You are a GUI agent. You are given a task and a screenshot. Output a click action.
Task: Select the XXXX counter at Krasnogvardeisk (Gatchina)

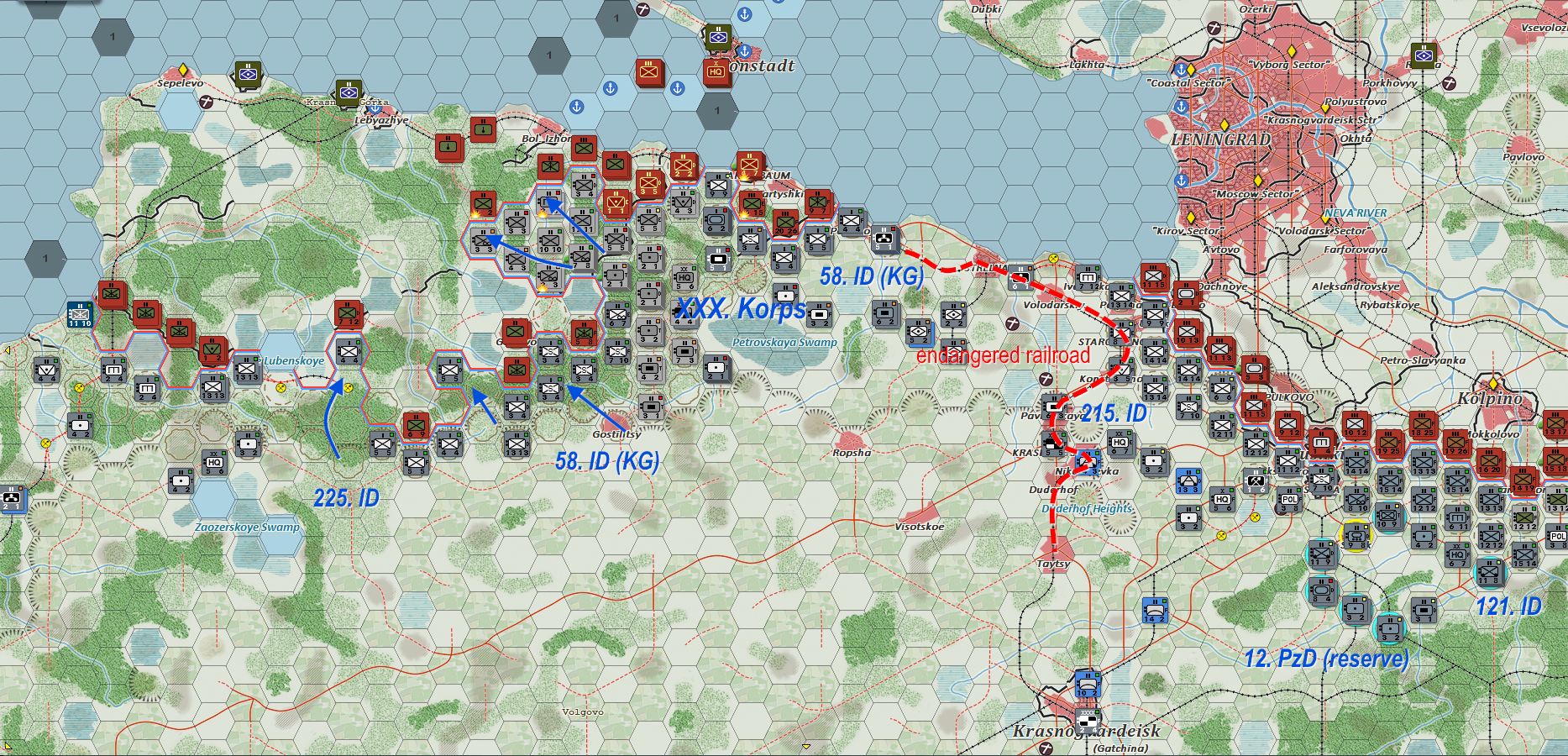pos(1088,722)
